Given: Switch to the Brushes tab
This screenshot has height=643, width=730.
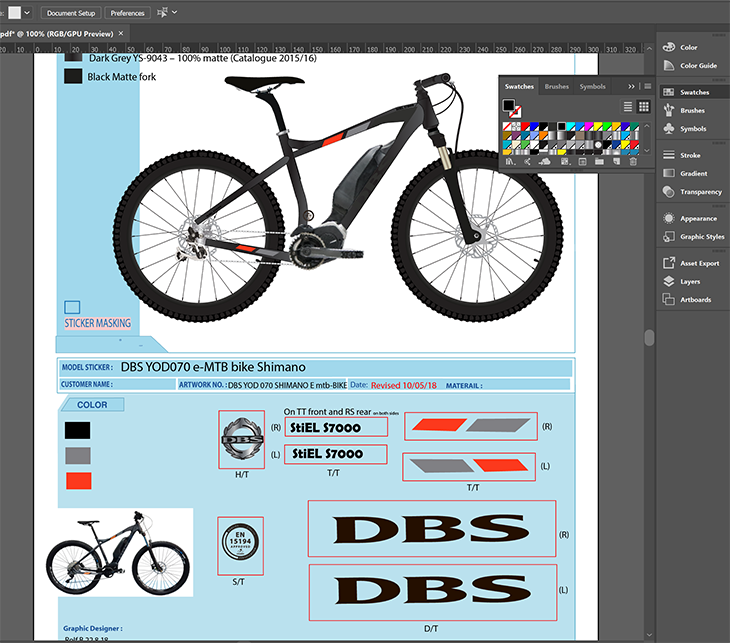Looking at the screenshot, I should point(557,86).
